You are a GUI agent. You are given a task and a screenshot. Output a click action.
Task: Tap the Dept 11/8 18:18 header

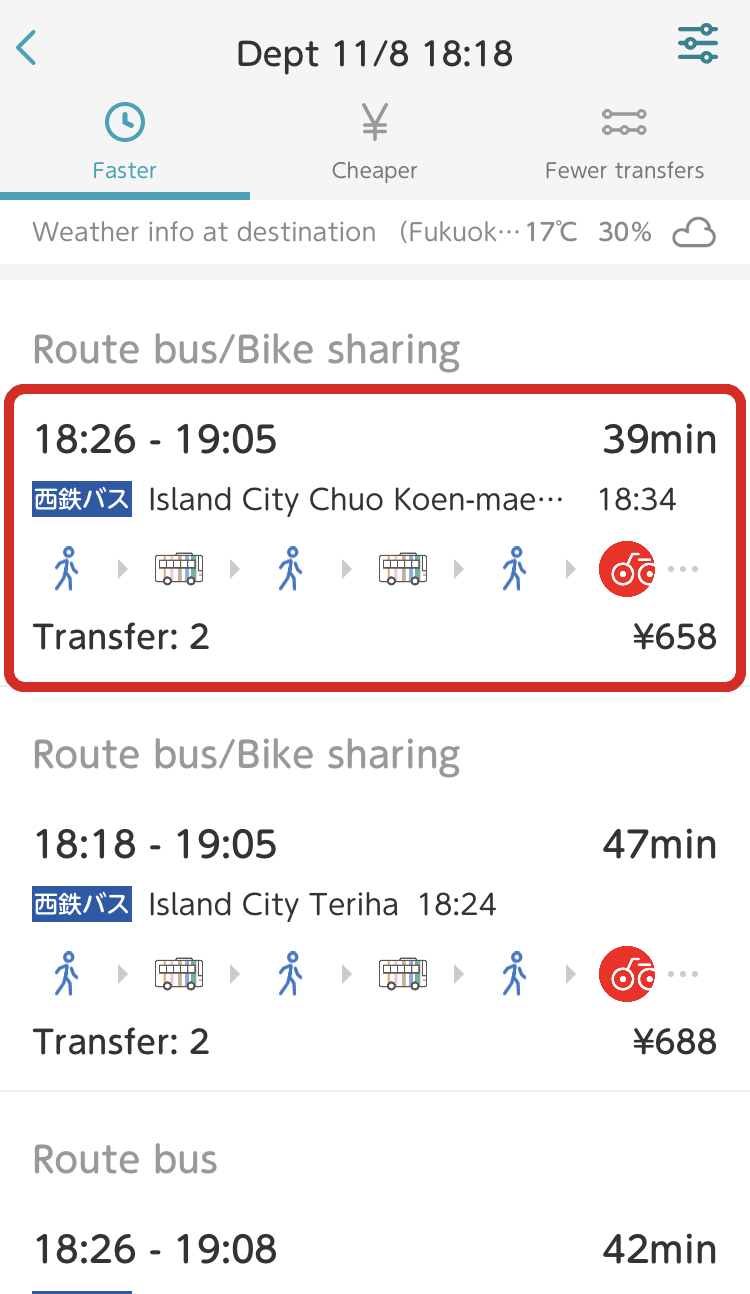(375, 52)
